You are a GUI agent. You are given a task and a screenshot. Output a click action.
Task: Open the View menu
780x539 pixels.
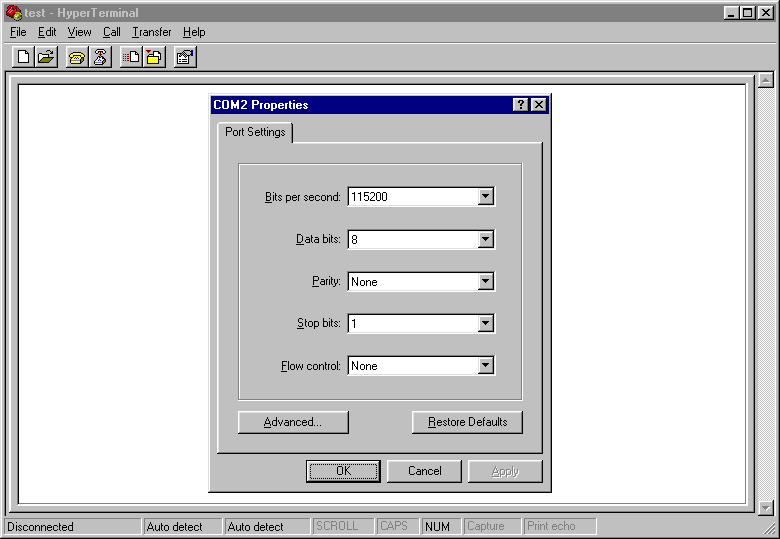[x=79, y=32]
